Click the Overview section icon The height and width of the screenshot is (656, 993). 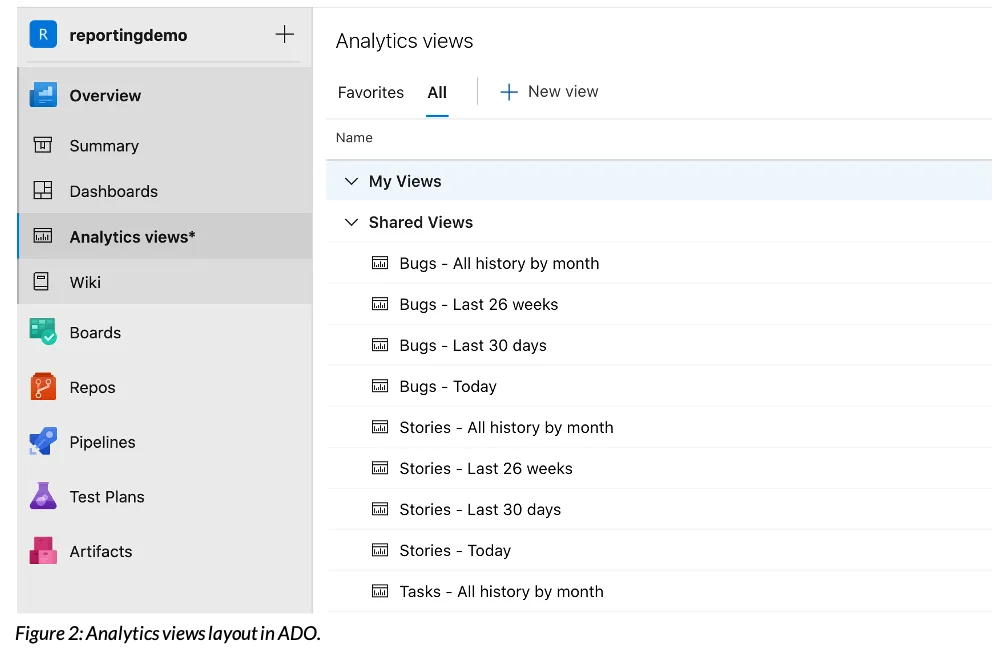[x=43, y=95]
